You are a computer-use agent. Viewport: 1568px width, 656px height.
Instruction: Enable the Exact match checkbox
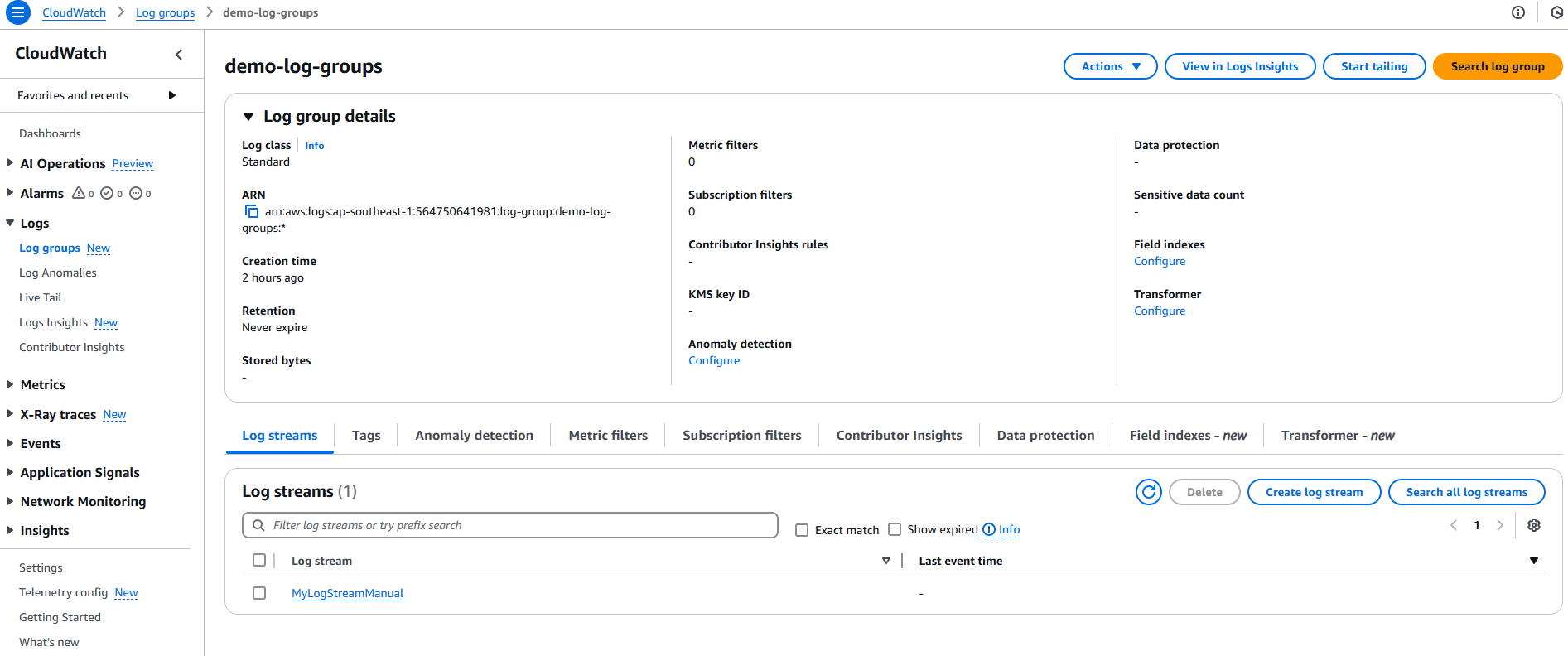tap(802, 530)
